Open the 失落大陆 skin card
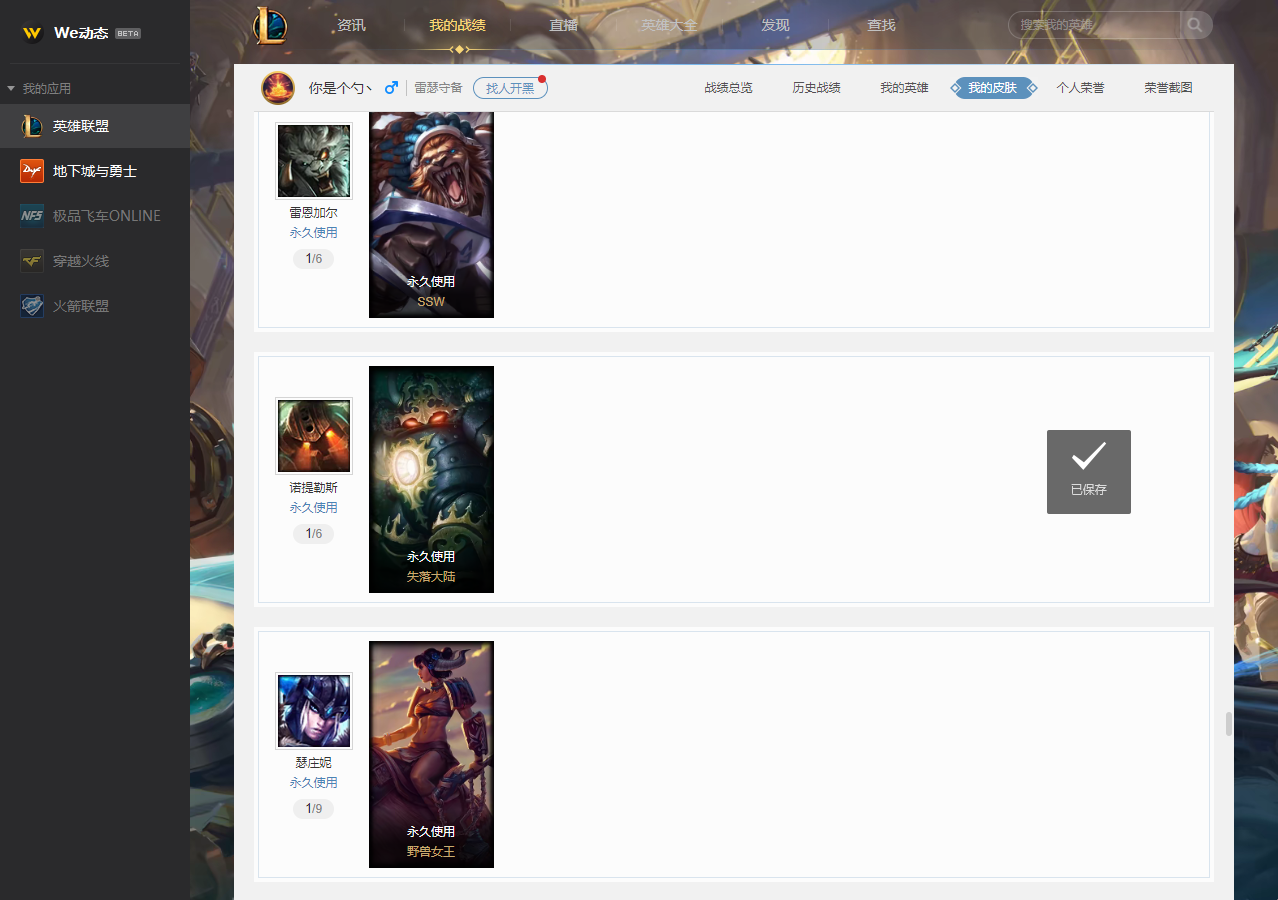1278x900 pixels. (431, 479)
